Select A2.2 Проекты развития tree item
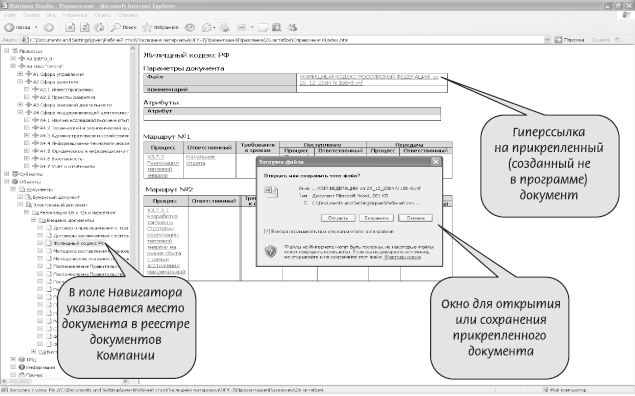Image resolution: width=635 pixels, height=396 pixels. (68, 97)
